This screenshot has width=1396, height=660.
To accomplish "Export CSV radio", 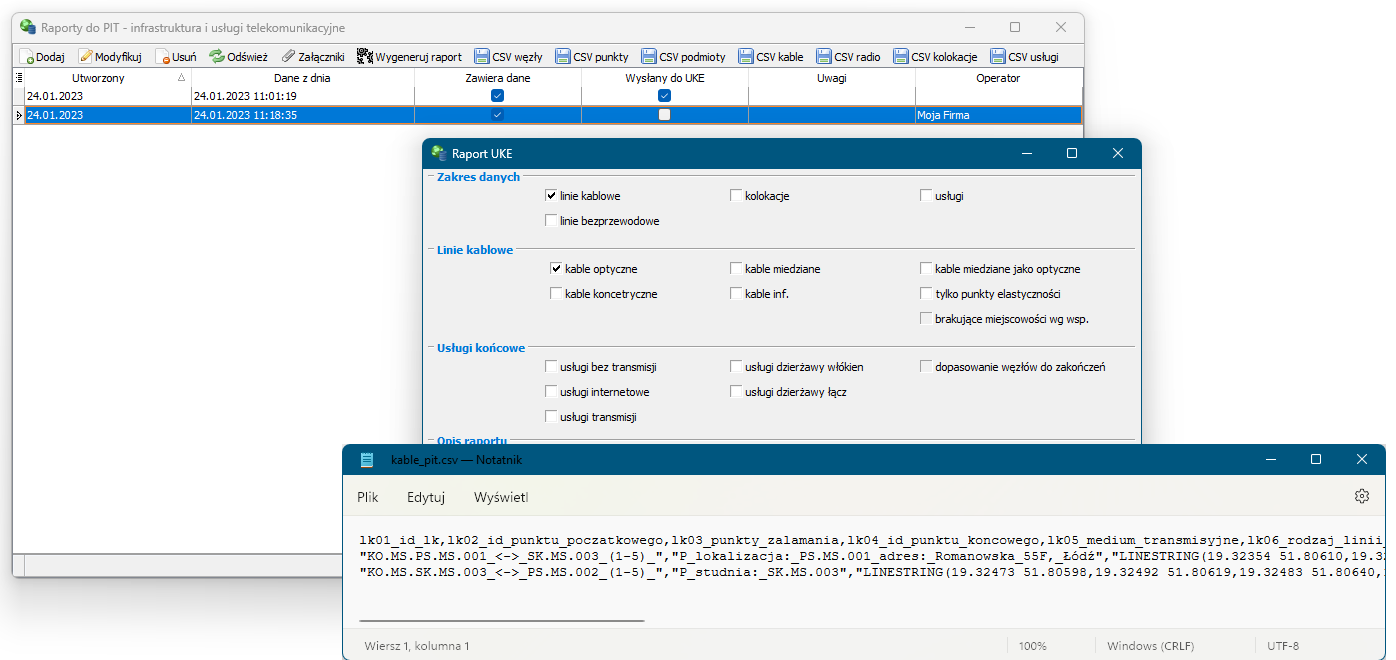I will tap(848, 57).
